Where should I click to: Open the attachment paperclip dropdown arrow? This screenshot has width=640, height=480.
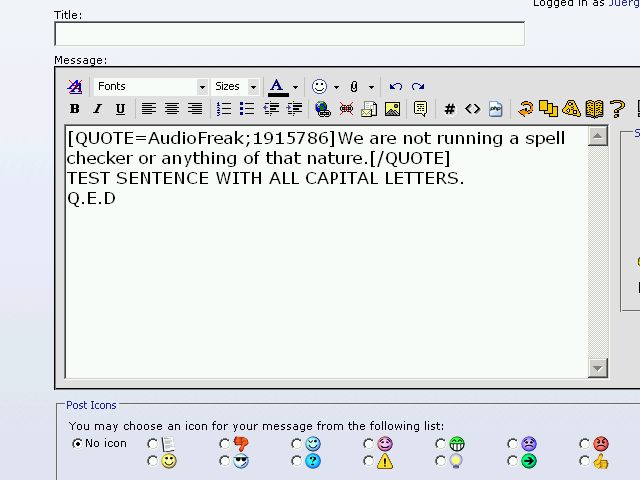pyautogui.click(x=371, y=87)
